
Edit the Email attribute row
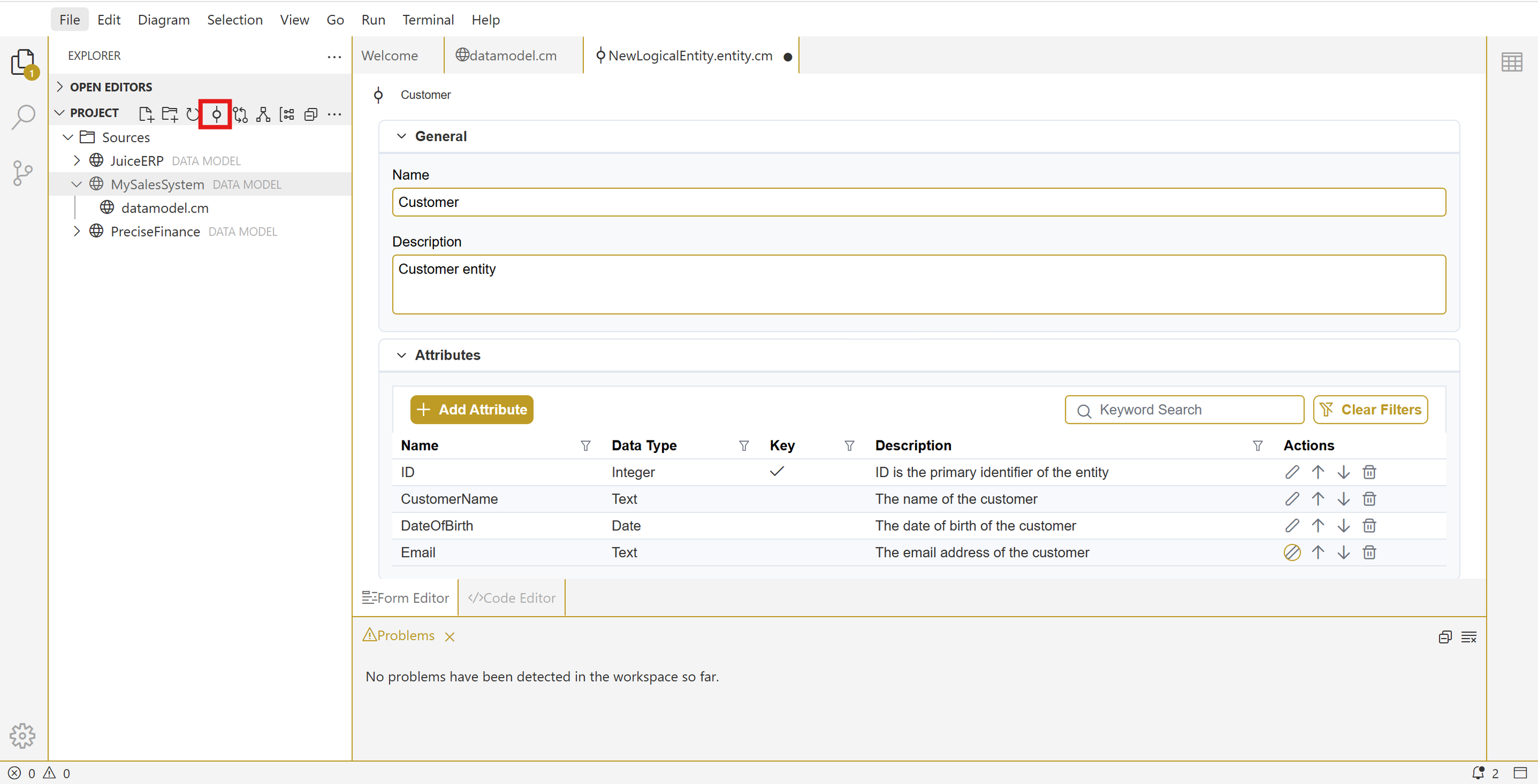(x=1291, y=552)
